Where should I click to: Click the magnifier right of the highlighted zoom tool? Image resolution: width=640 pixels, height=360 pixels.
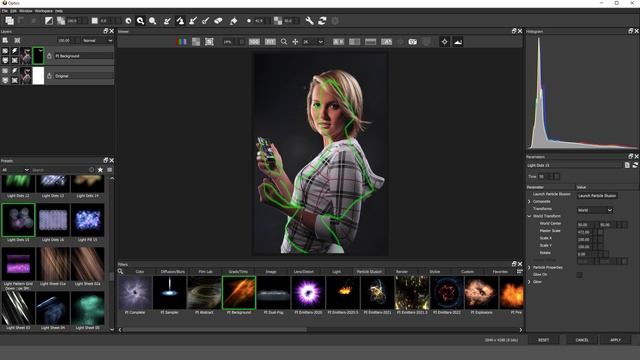point(153,20)
